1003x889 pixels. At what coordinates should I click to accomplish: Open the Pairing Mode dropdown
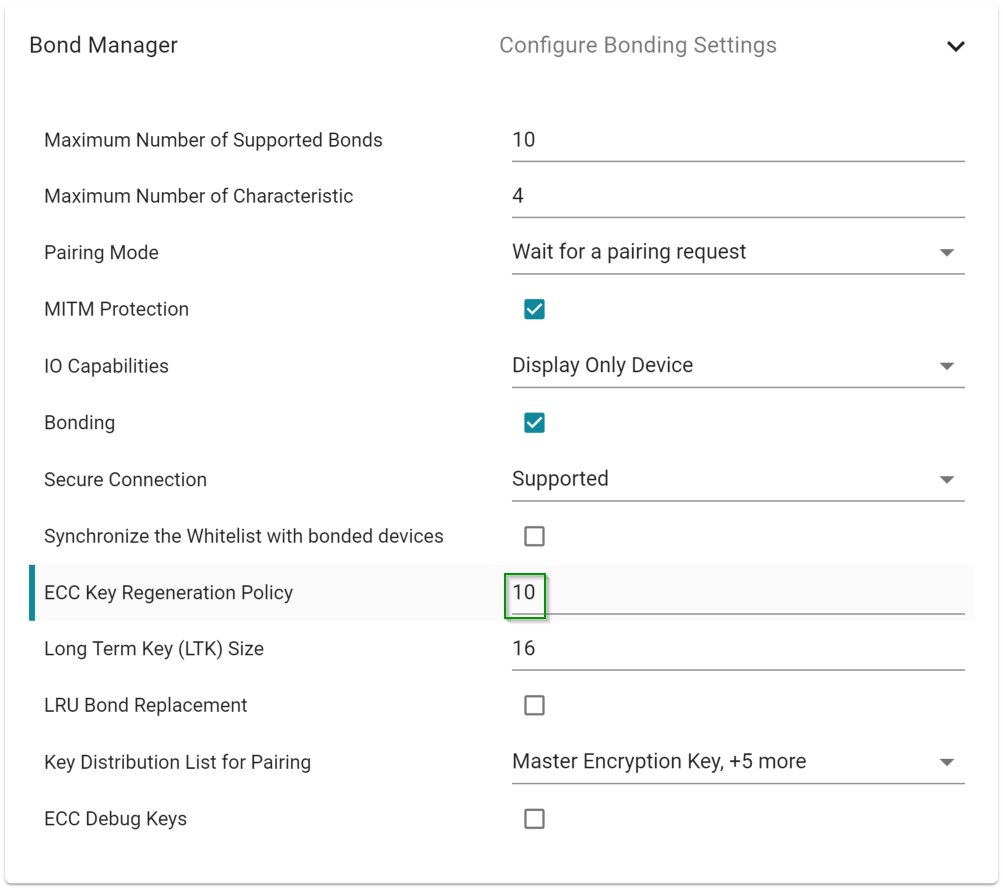(x=946, y=253)
